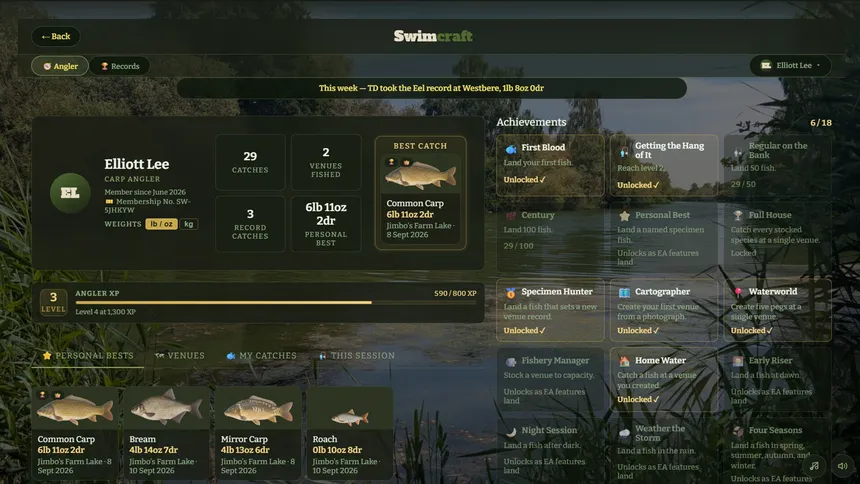
Task: Set weights to lb / oz
Action: point(161,224)
